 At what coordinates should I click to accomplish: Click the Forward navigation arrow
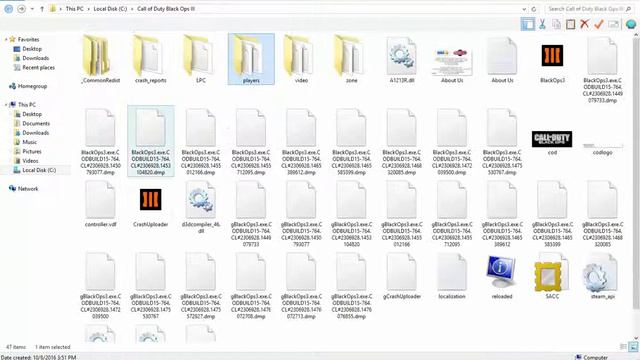(x=21, y=9)
